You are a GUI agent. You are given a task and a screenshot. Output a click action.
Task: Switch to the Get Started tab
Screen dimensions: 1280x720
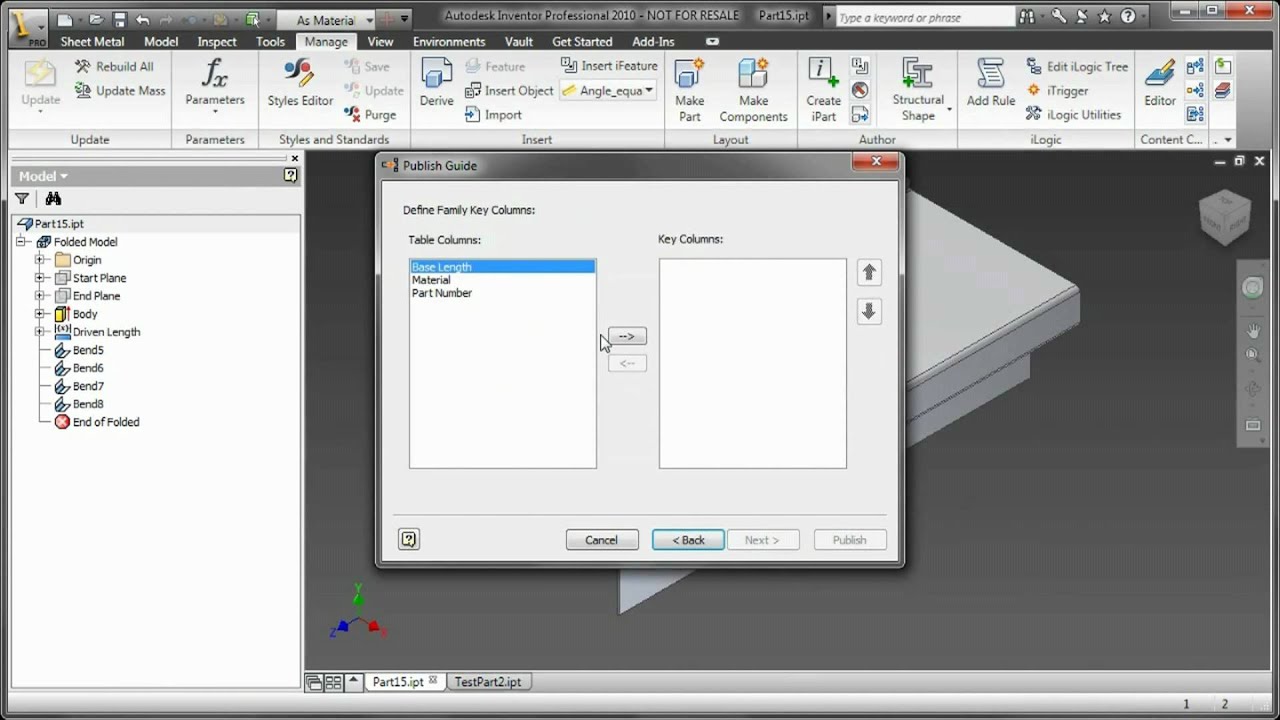582,42
